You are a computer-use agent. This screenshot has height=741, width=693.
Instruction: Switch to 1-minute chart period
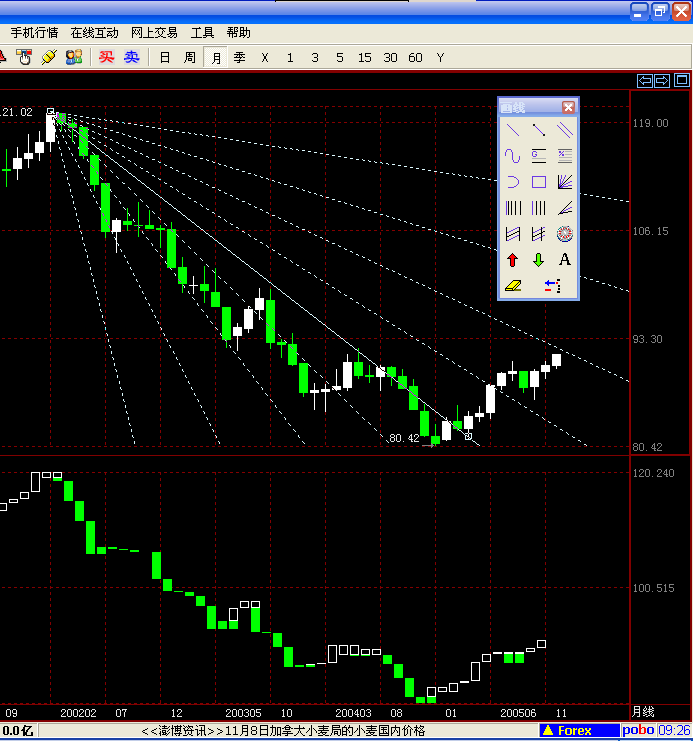[x=290, y=58]
